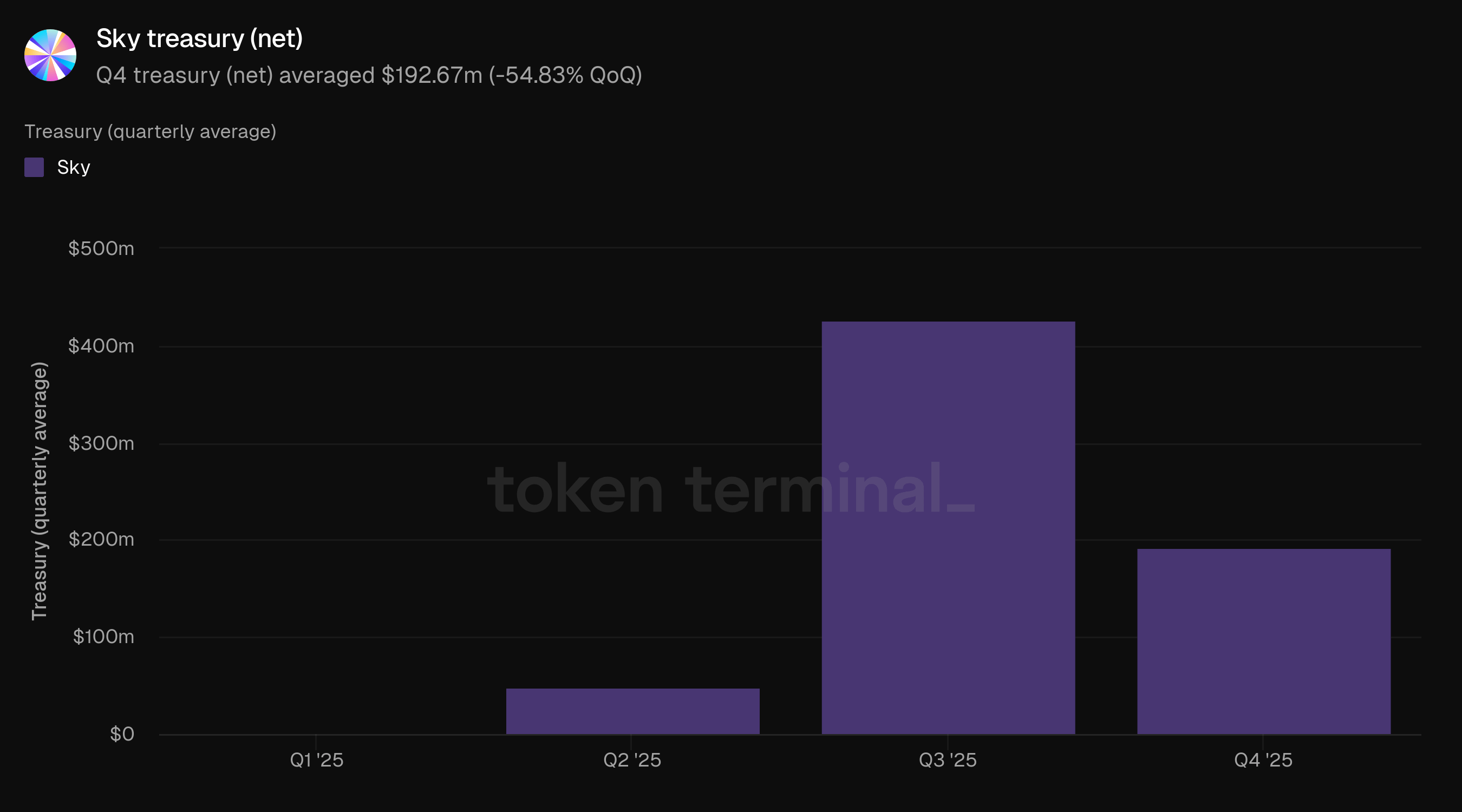Click the token terminal watermark
Image resolution: width=1462 pixels, height=812 pixels.
tap(731, 489)
